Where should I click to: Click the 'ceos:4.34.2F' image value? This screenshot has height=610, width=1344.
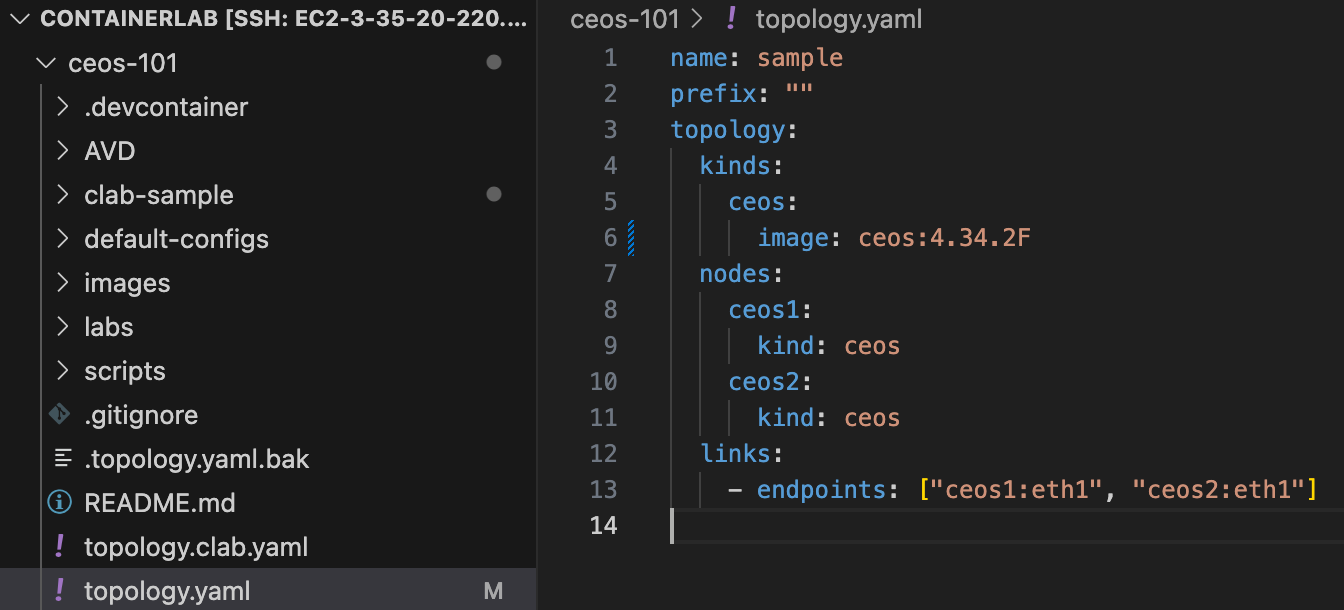coord(945,238)
